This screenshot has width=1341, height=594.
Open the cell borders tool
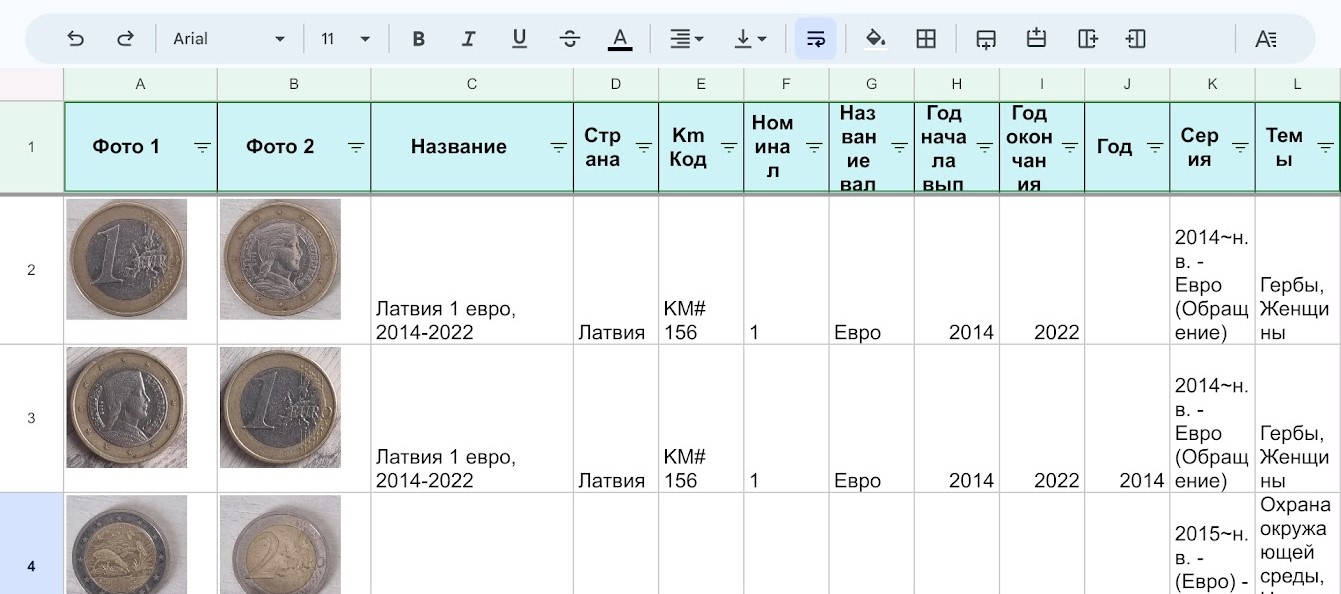coord(926,39)
